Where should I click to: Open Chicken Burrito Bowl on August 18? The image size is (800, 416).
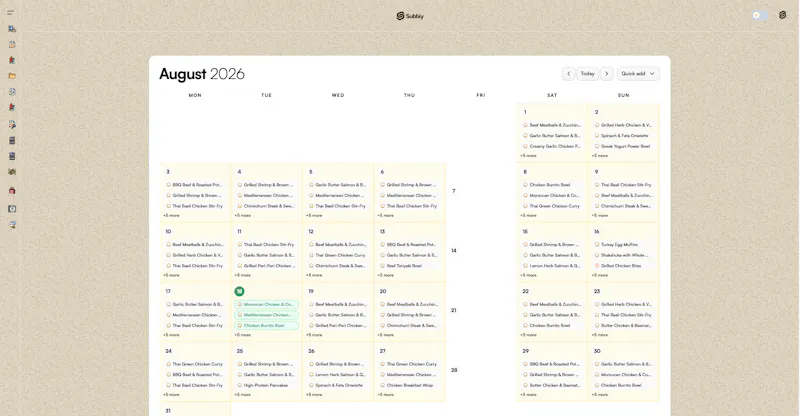pos(266,326)
